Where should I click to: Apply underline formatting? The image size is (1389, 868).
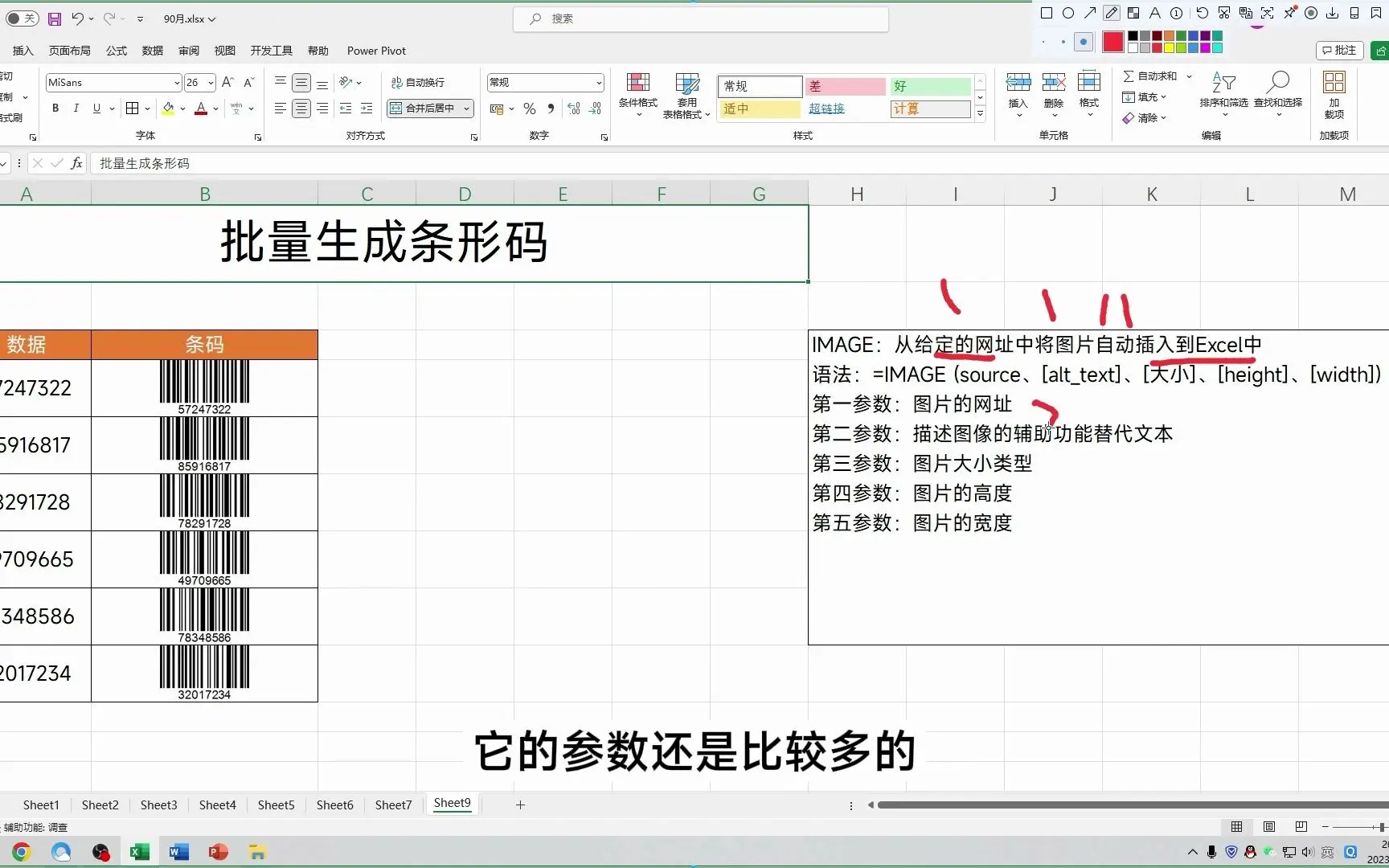[96, 108]
